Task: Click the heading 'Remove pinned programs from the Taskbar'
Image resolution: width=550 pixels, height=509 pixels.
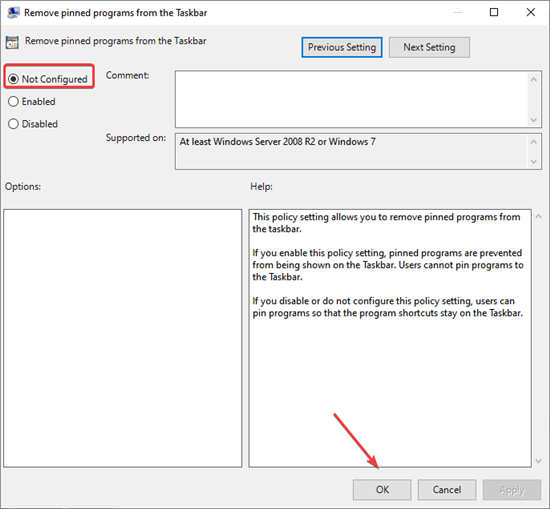Action: [x=116, y=41]
